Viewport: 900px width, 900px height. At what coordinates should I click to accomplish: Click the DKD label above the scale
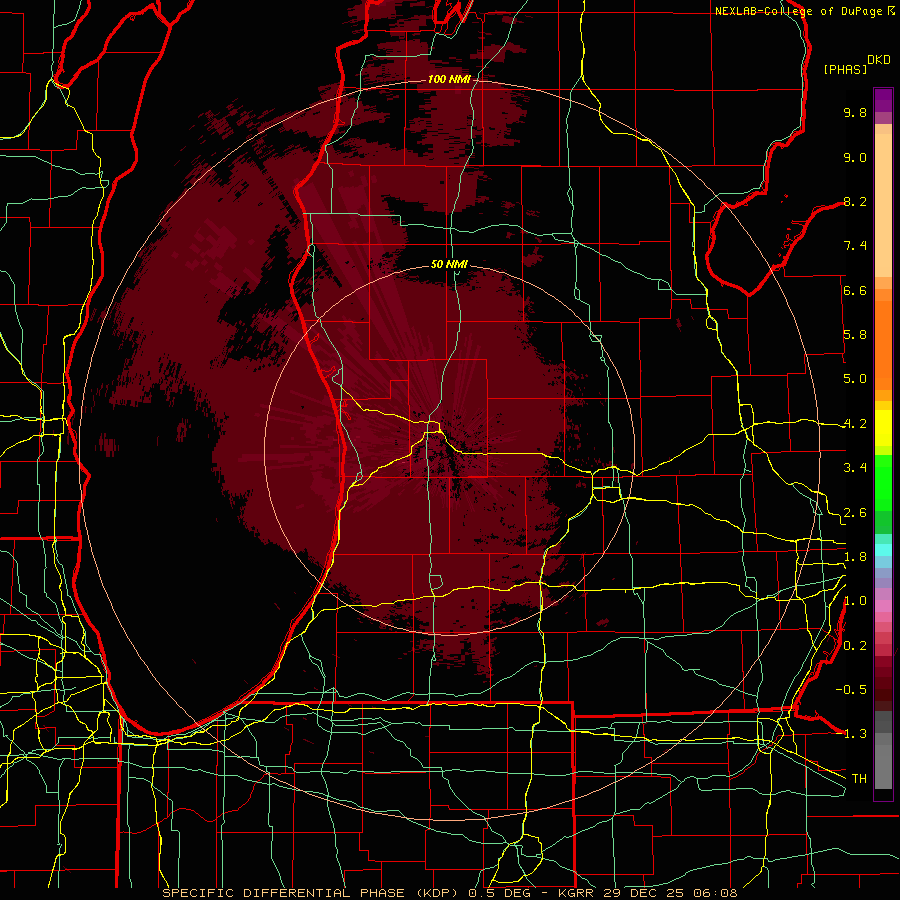pos(878,60)
